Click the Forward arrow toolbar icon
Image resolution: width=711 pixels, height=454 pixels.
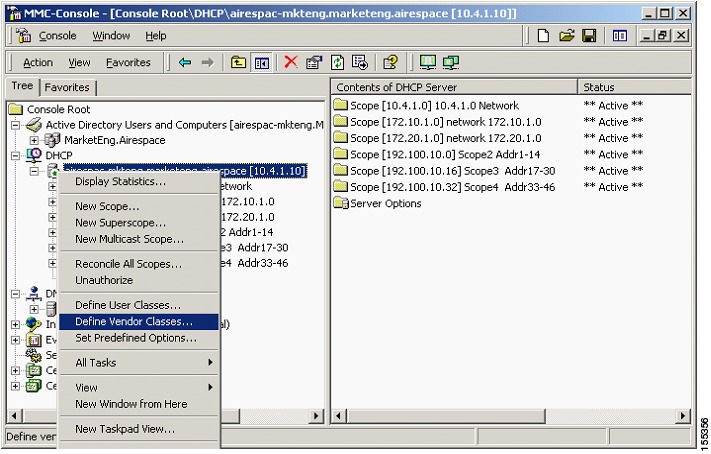208,62
